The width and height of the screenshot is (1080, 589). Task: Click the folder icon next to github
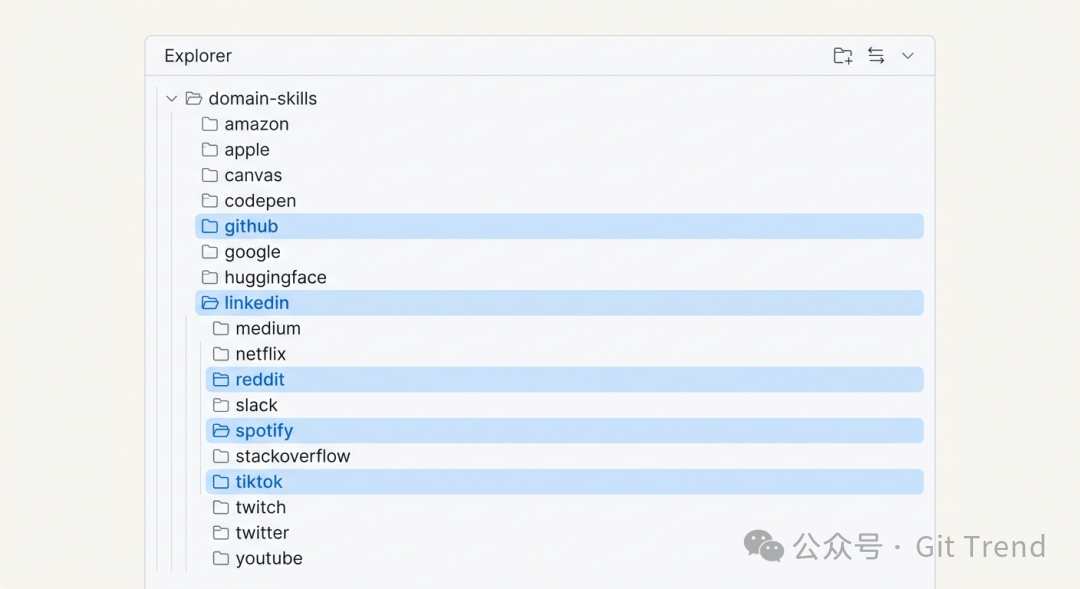point(209,226)
